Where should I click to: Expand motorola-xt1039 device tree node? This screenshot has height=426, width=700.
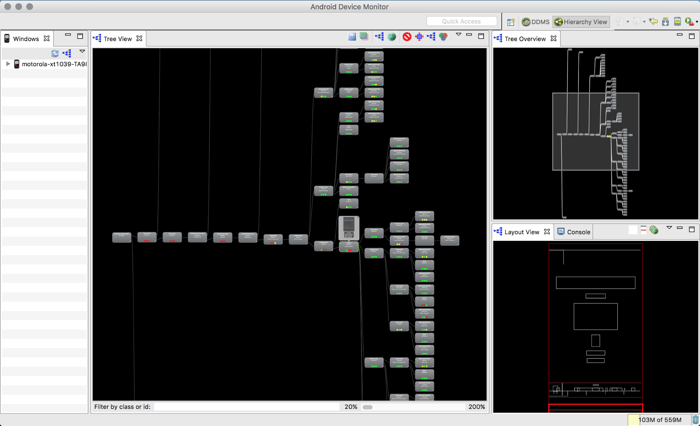(8, 64)
